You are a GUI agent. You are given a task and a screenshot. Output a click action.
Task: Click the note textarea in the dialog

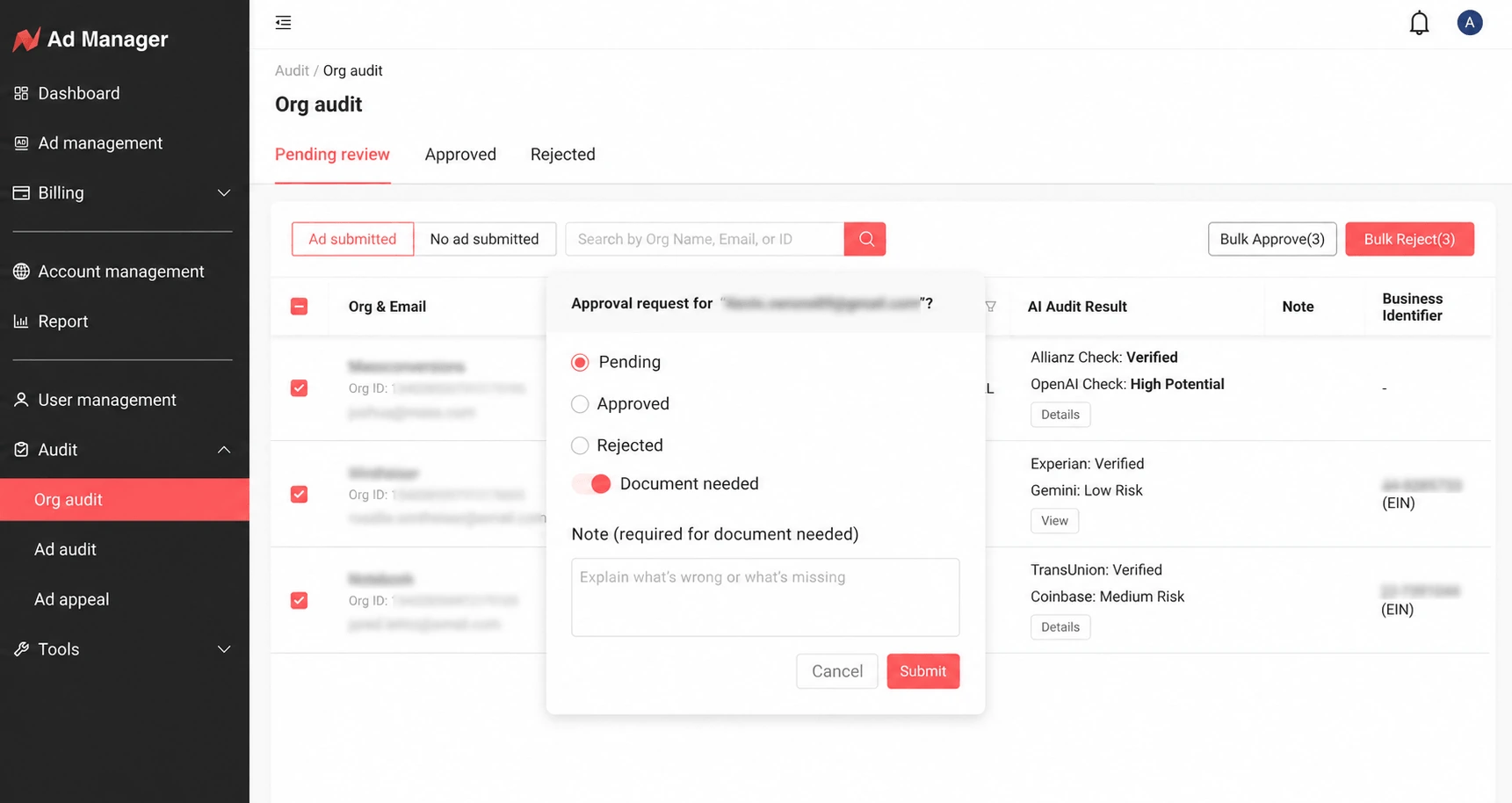pyautogui.click(x=765, y=597)
